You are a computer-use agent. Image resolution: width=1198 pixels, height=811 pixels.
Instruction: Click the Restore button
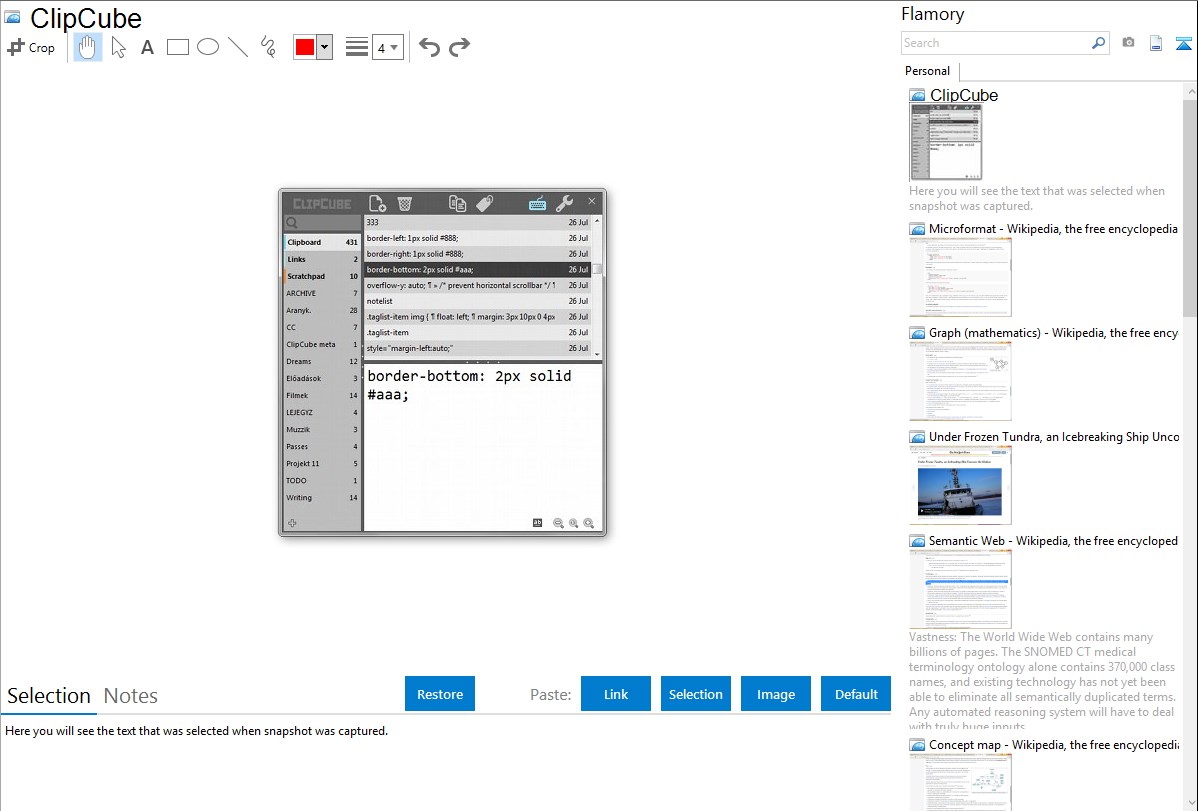tap(440, 694)
